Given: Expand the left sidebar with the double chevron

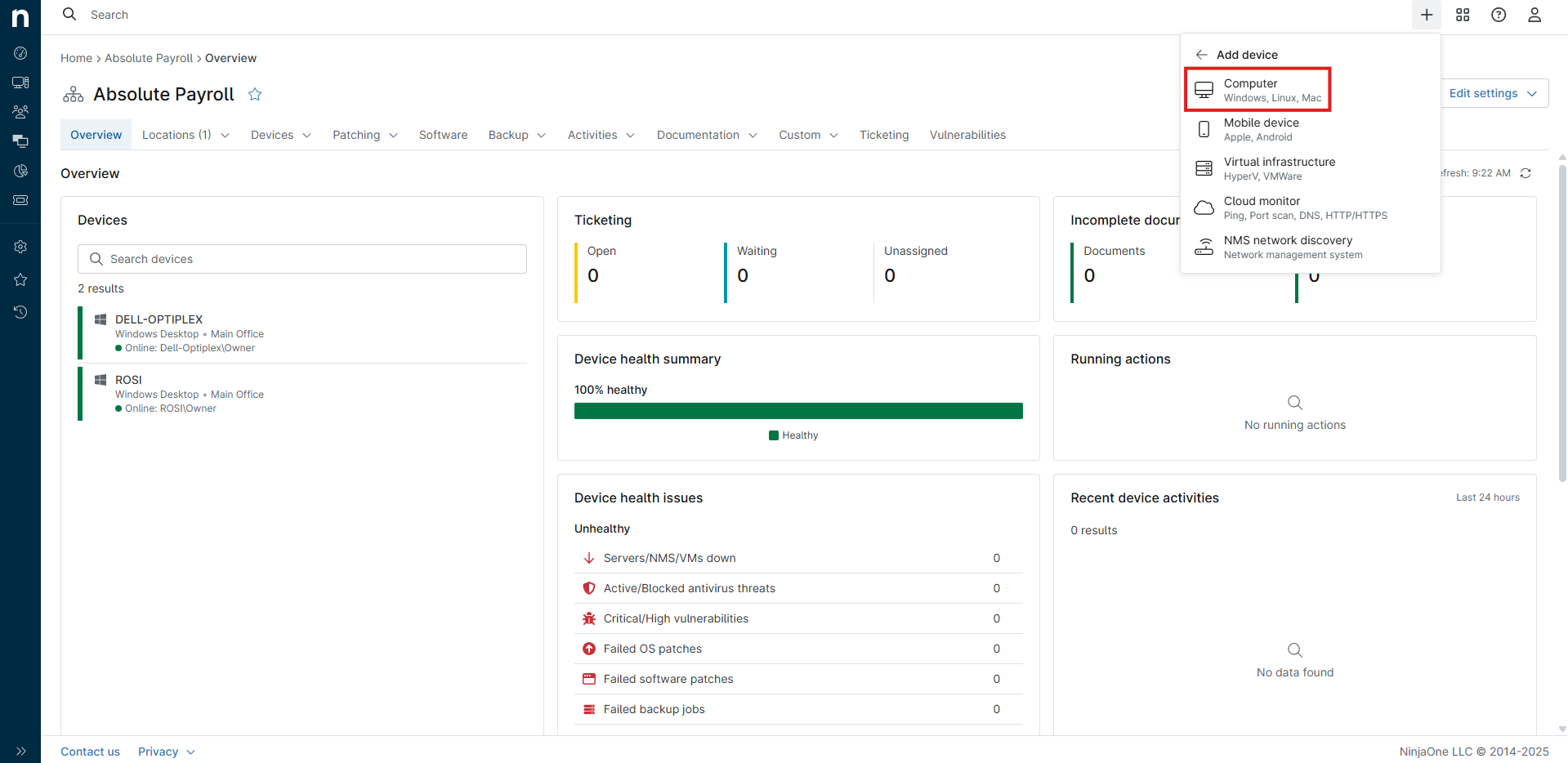Looking at the screenshot, I should click(x=20, y=751).
